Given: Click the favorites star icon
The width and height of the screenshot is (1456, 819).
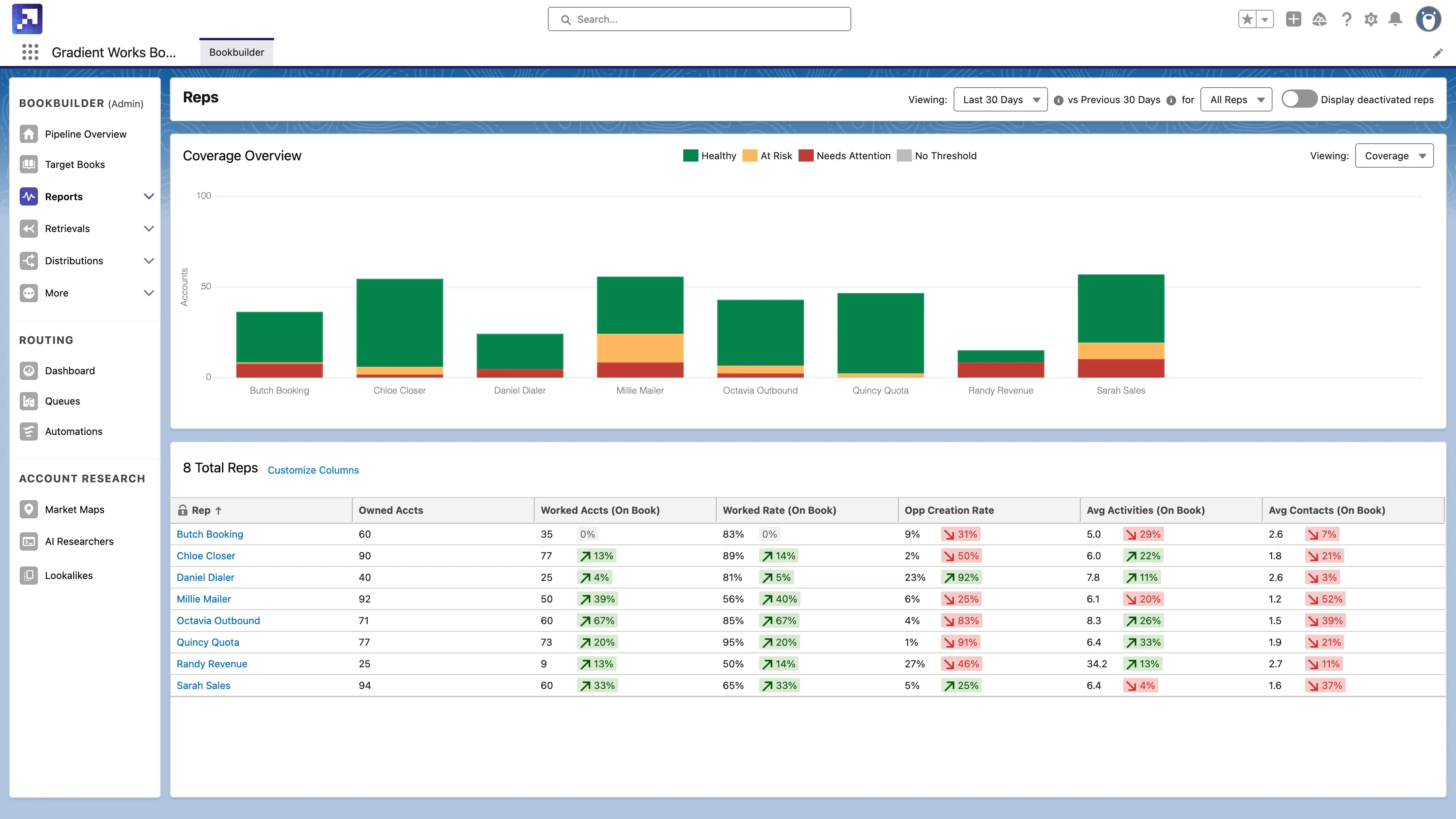Looking at the screenshot, I should [x=1247, y=19].
